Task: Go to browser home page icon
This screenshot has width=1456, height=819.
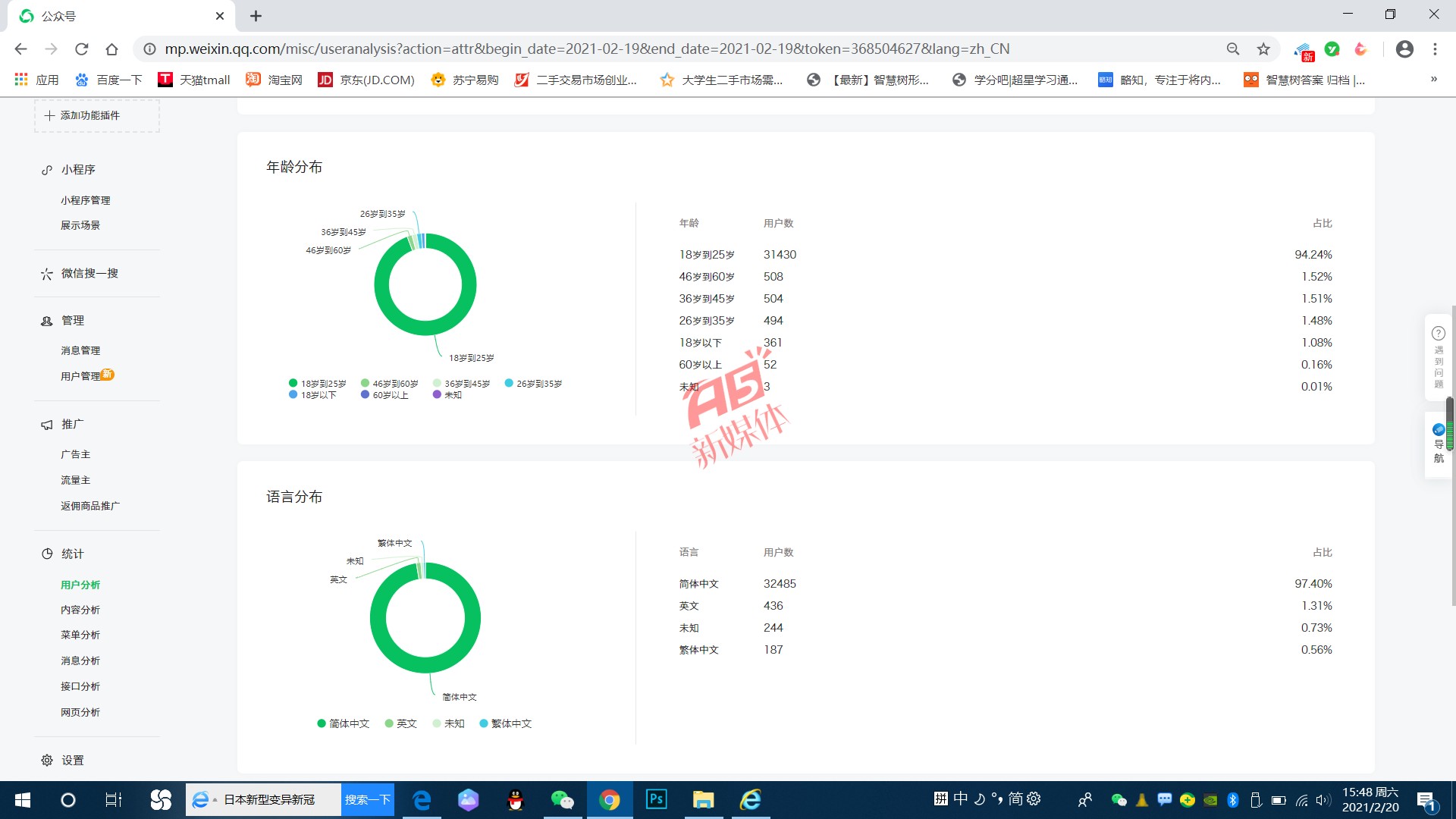Action: pyautogui.click(x=111, y=49)
